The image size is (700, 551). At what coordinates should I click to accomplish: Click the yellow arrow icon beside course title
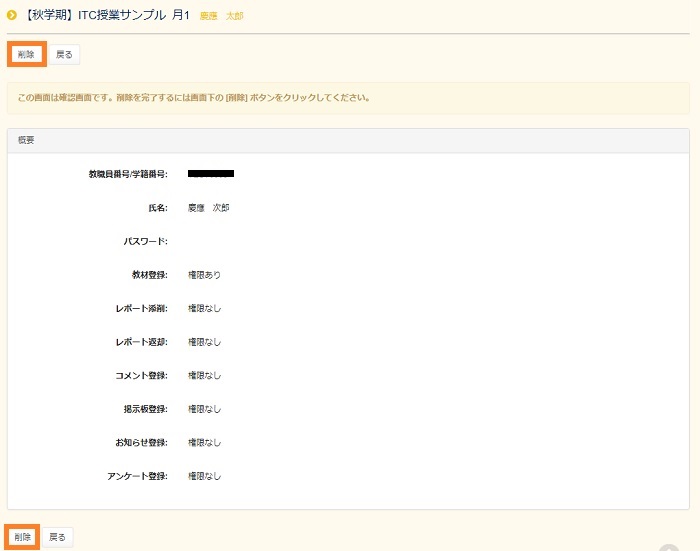coord(12,15)
